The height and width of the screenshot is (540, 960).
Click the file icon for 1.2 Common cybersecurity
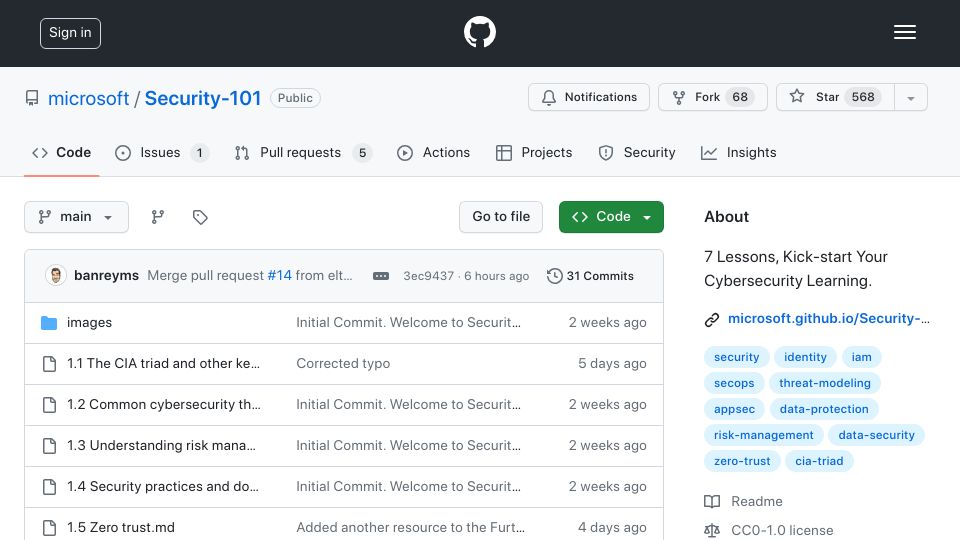tap(49, 405)
